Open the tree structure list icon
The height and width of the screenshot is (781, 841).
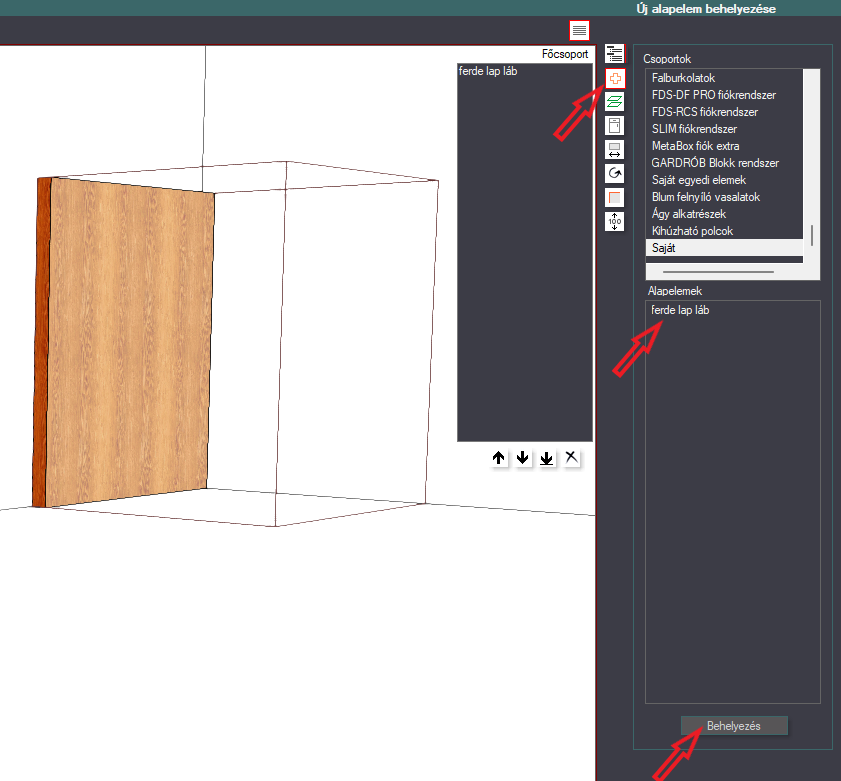pos(615,54)
